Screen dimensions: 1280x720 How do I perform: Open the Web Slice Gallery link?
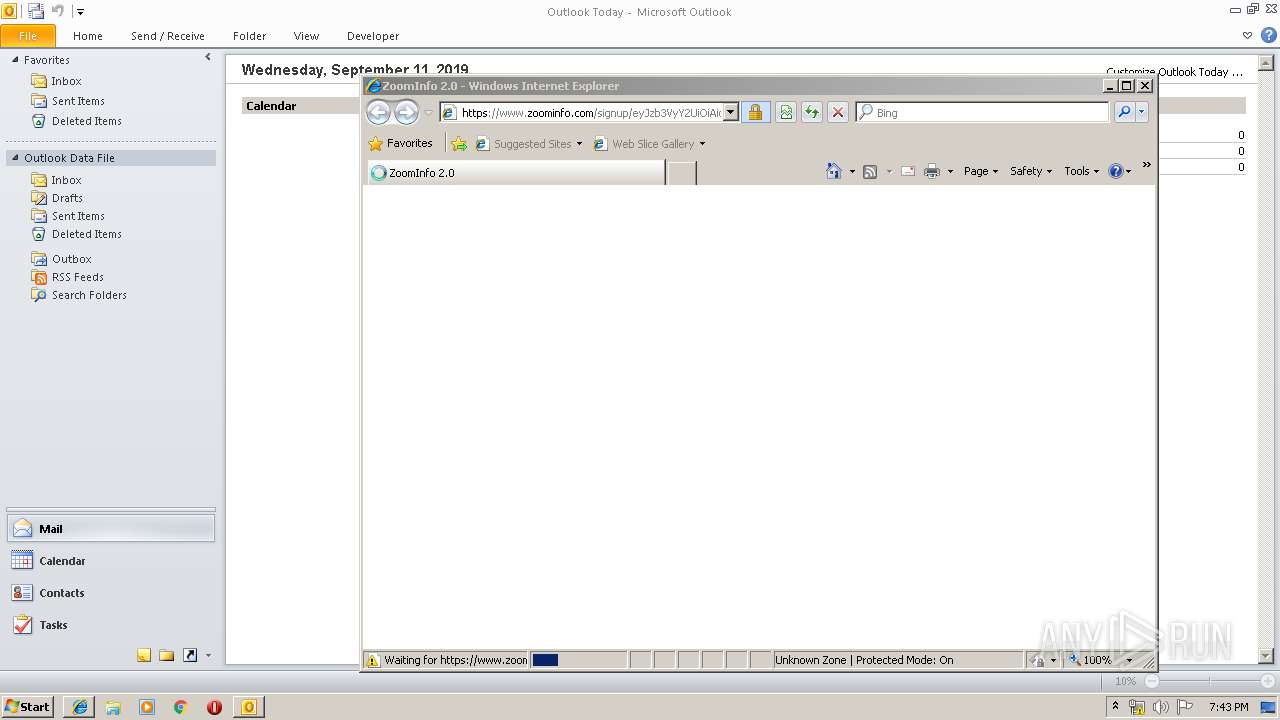pyautogui.click(x=649, y=144)
